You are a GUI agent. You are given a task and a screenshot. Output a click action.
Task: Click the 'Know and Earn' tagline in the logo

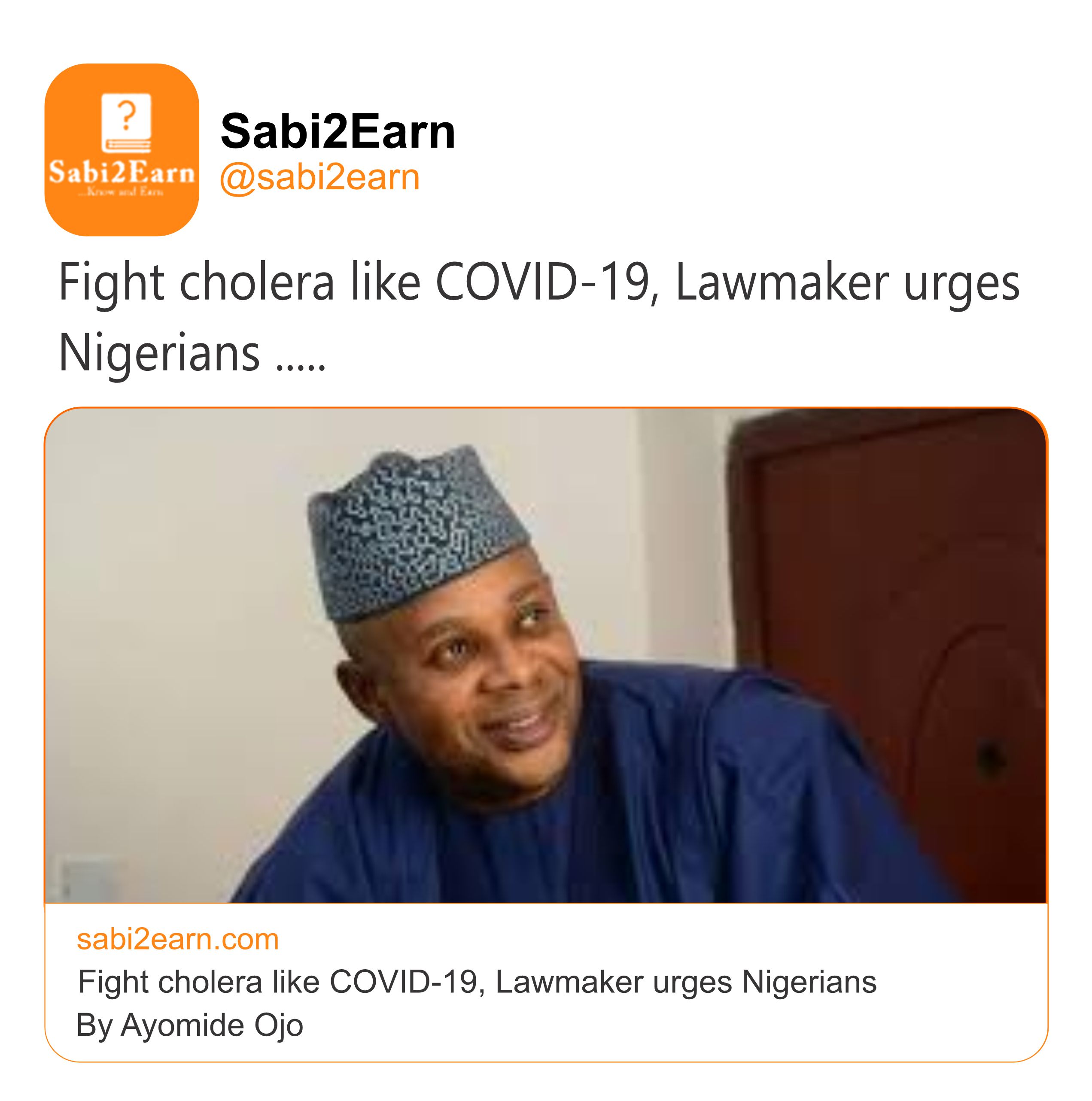click(122, 192)
